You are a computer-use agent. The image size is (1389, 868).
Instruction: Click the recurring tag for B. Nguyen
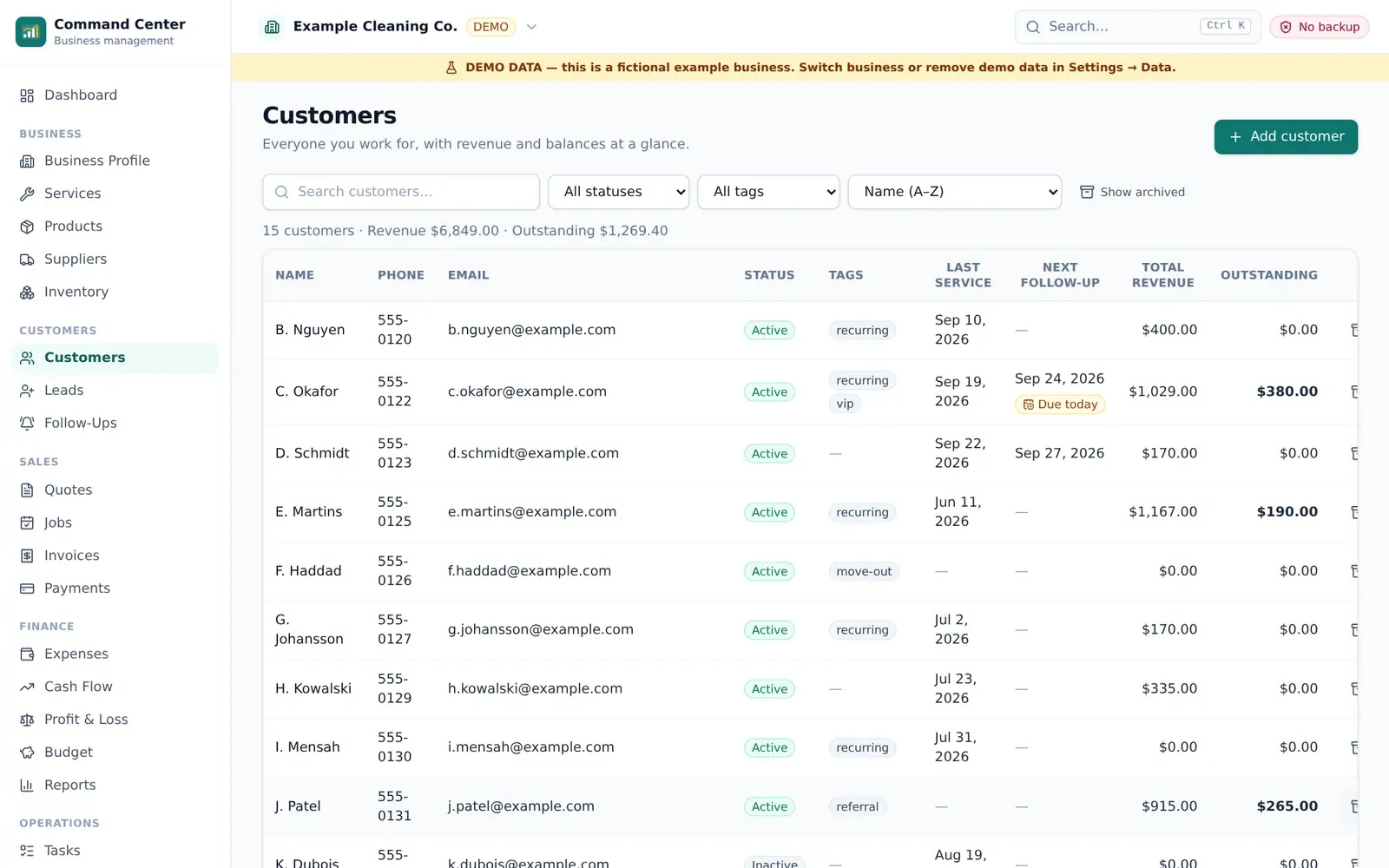[x=862, y=331]
